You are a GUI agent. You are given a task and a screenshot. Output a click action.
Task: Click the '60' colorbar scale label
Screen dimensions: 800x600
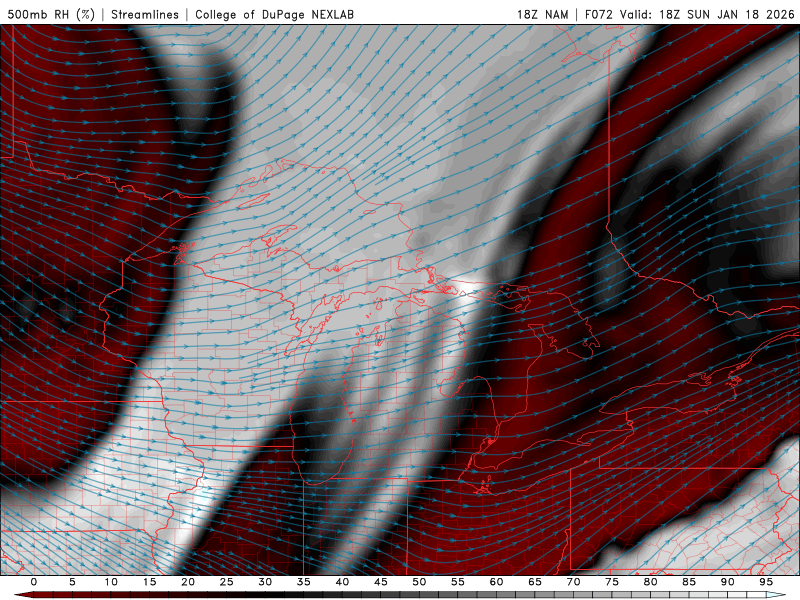(x=496, y=582)
